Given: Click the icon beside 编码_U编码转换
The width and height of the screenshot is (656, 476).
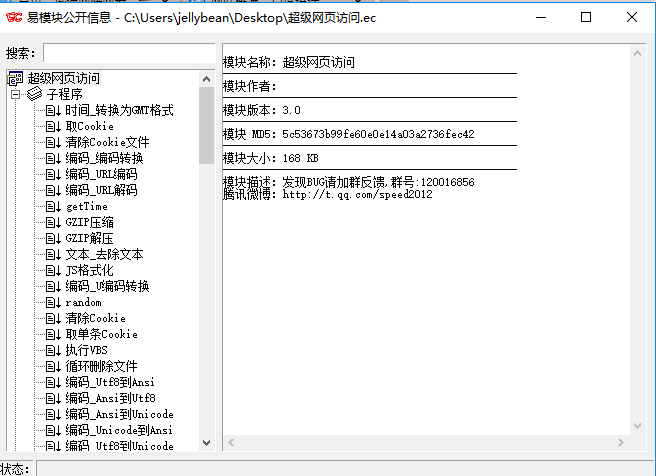Looking at the screenshot, I should pyautogui.click(x=53, y=286).
